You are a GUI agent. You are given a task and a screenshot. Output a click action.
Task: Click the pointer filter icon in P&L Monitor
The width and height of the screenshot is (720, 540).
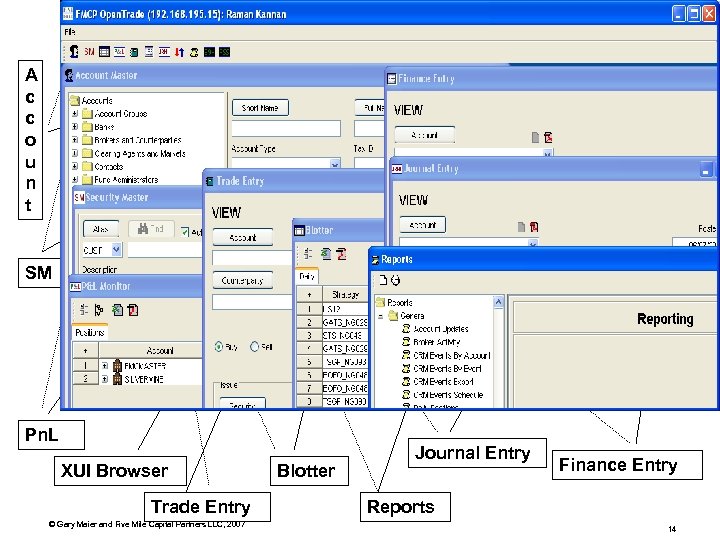click(x=99, y=310)
